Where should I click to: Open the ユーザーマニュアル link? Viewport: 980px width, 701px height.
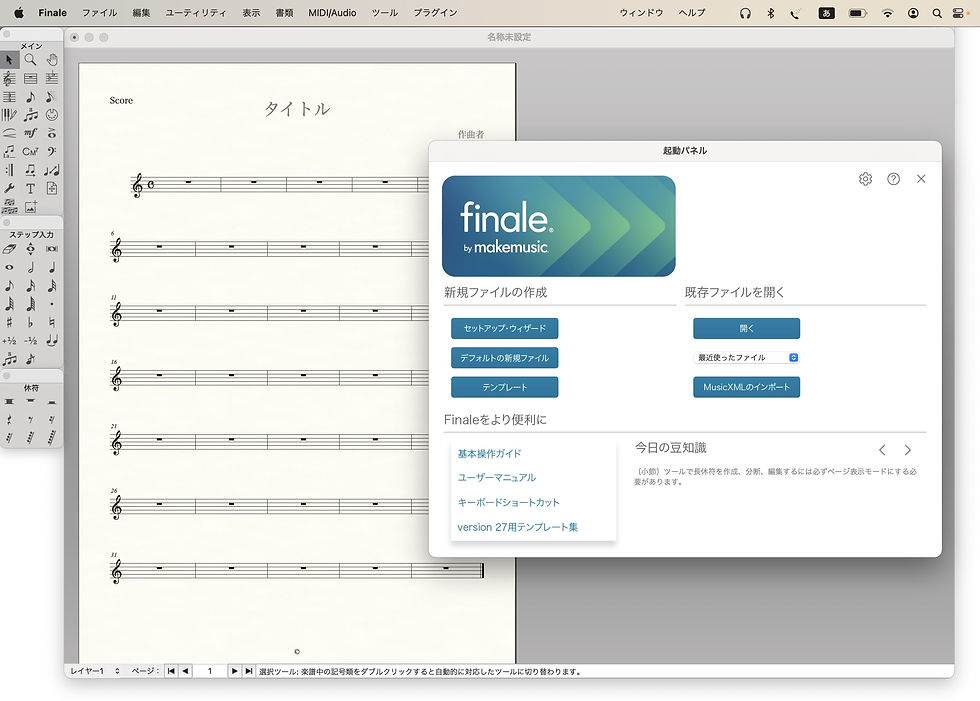point(496,477)
